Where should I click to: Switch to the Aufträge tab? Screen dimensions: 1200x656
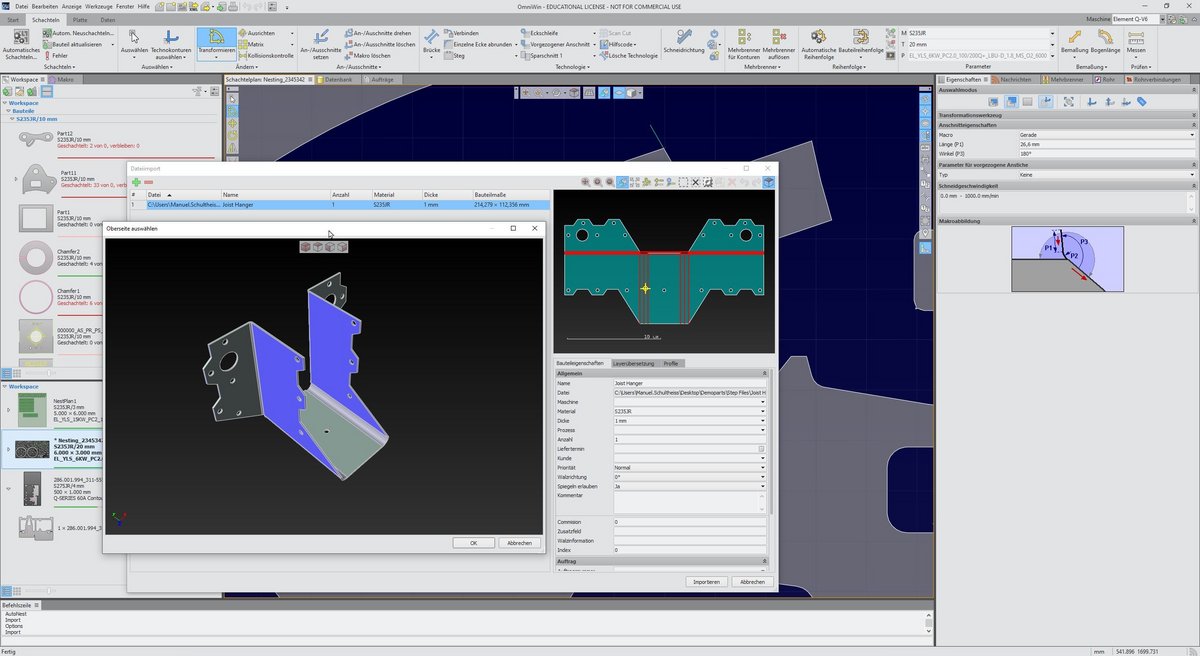[381, 79]
